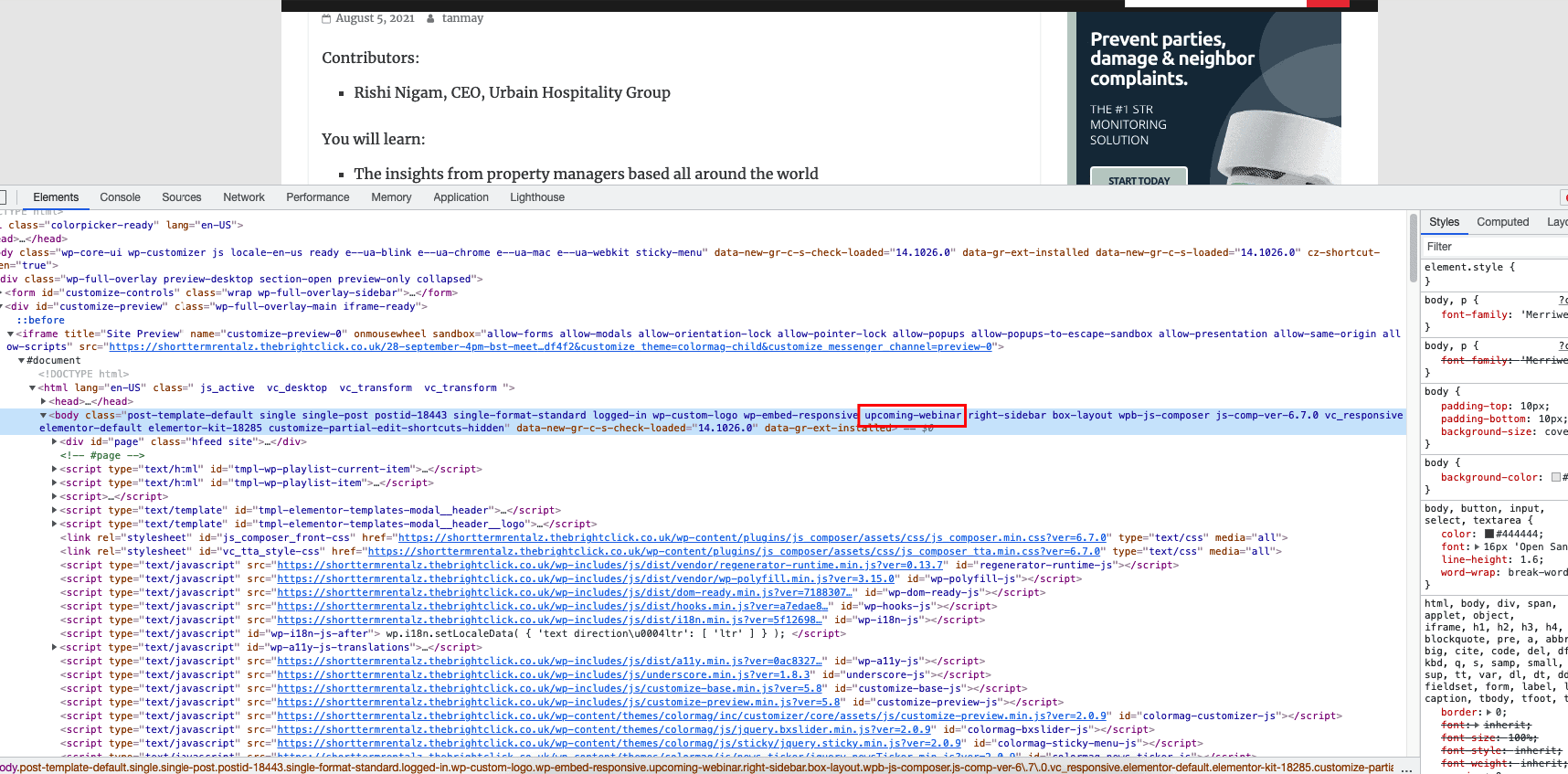Click the tanmay author link
This screenshot has width=1568, height=774.
pos(462,18)
